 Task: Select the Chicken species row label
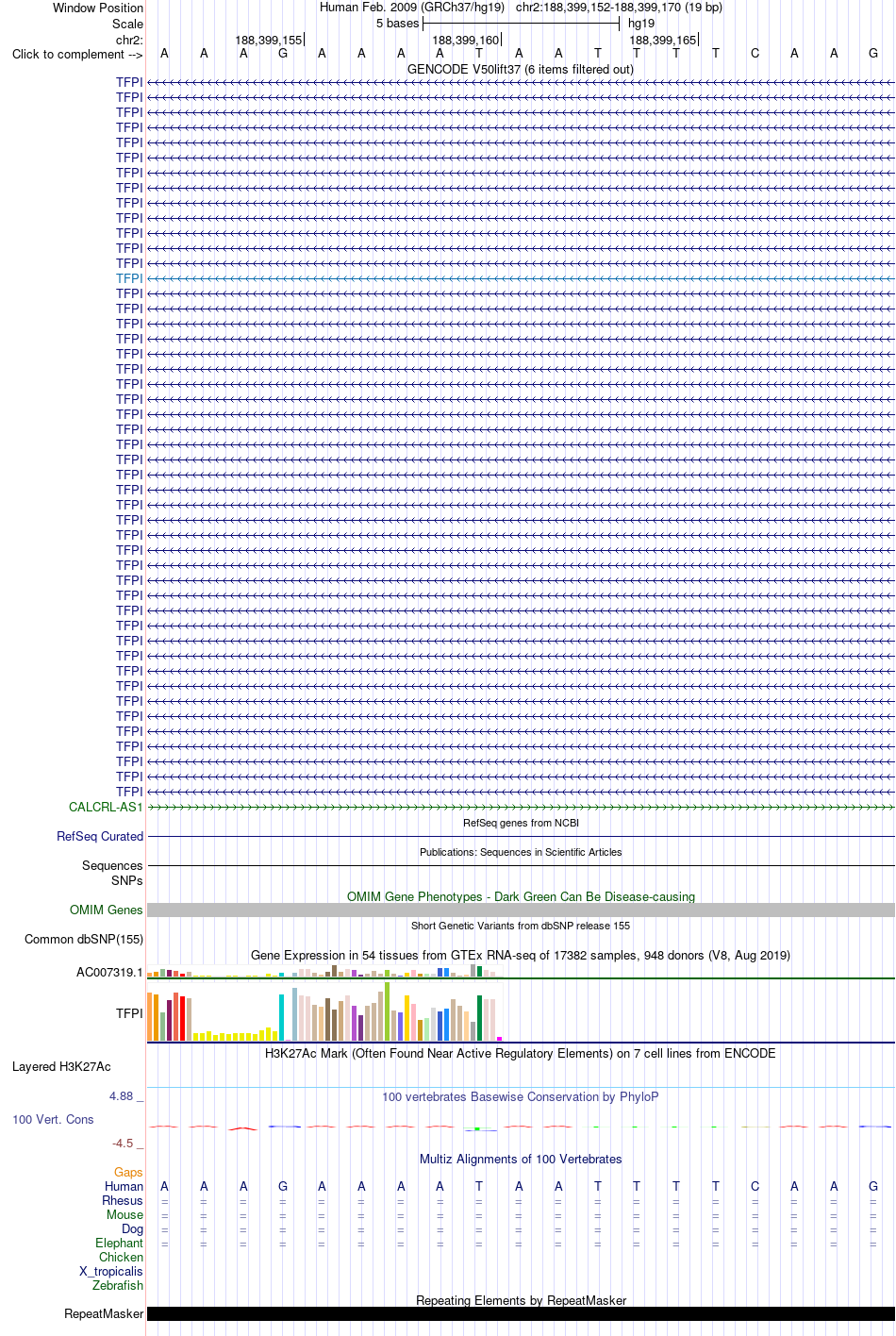pos(121,1257)
